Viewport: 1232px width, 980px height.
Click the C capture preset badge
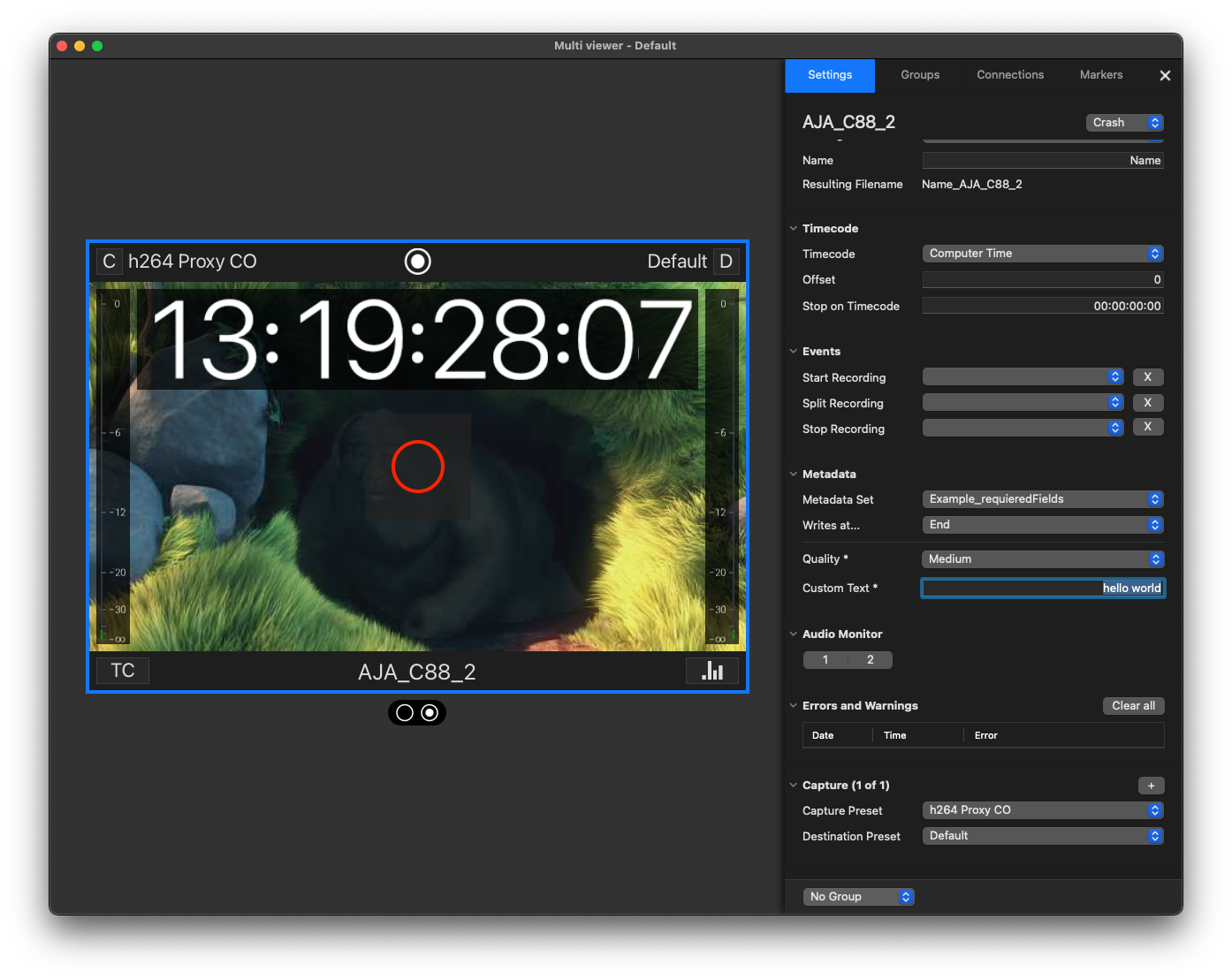tap(109, 262)
